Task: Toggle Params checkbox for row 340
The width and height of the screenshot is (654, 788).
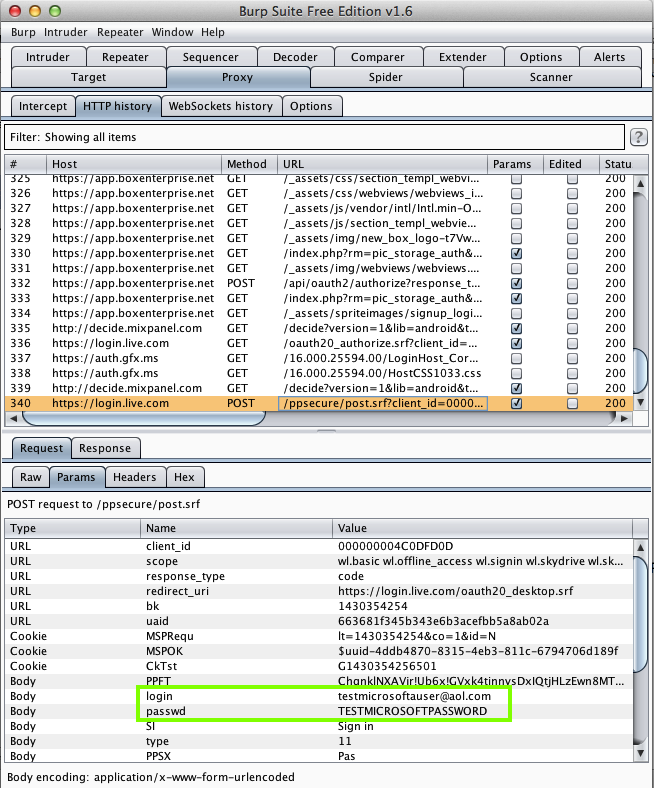Action: tap(516, 404)
